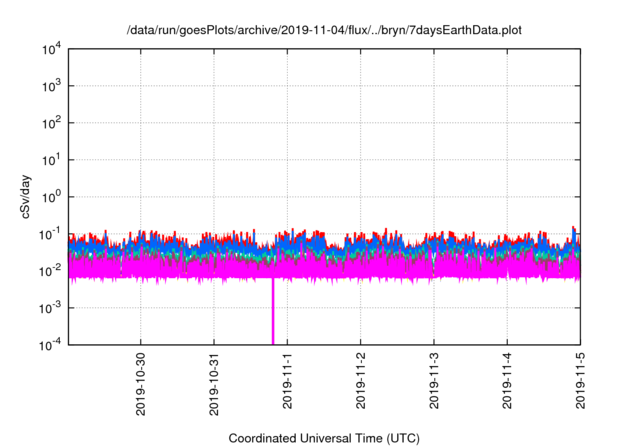Click the 10^-1 y-axis tick label
This screenshot has width=640, height=448.
(x=50, y=234)
